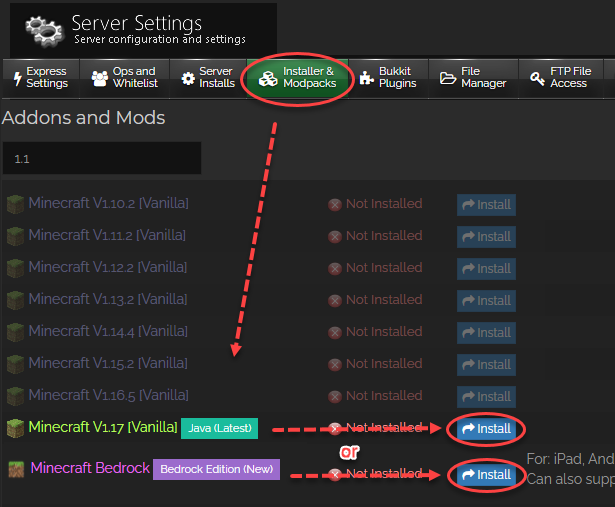
Task: Click the grass block icon for V1.16.5
Action: tap(16, 397)
